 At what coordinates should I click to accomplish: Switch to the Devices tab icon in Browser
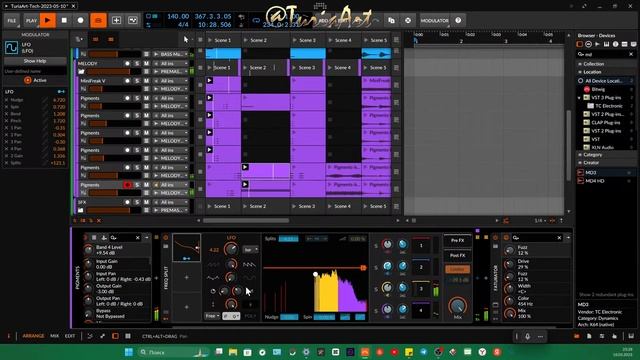point(580,44)
